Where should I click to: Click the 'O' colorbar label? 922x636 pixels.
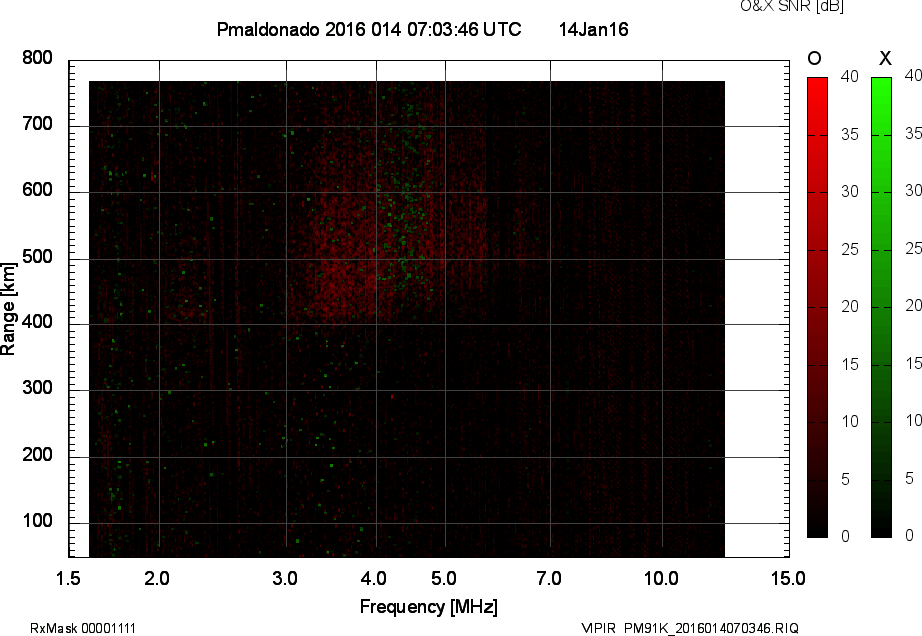click(814, 58)
